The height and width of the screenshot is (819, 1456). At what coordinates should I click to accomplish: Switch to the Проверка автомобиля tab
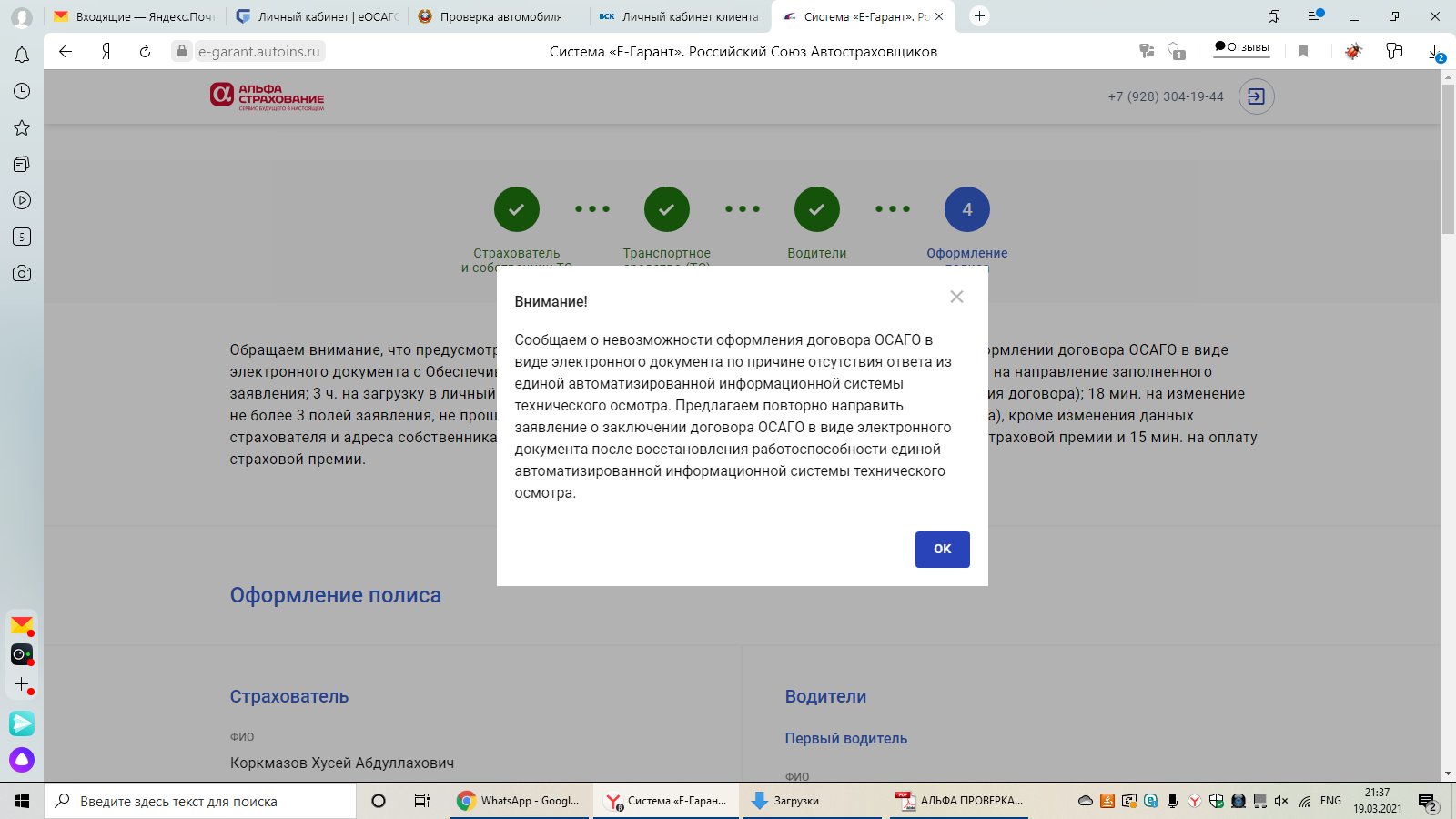499,16
